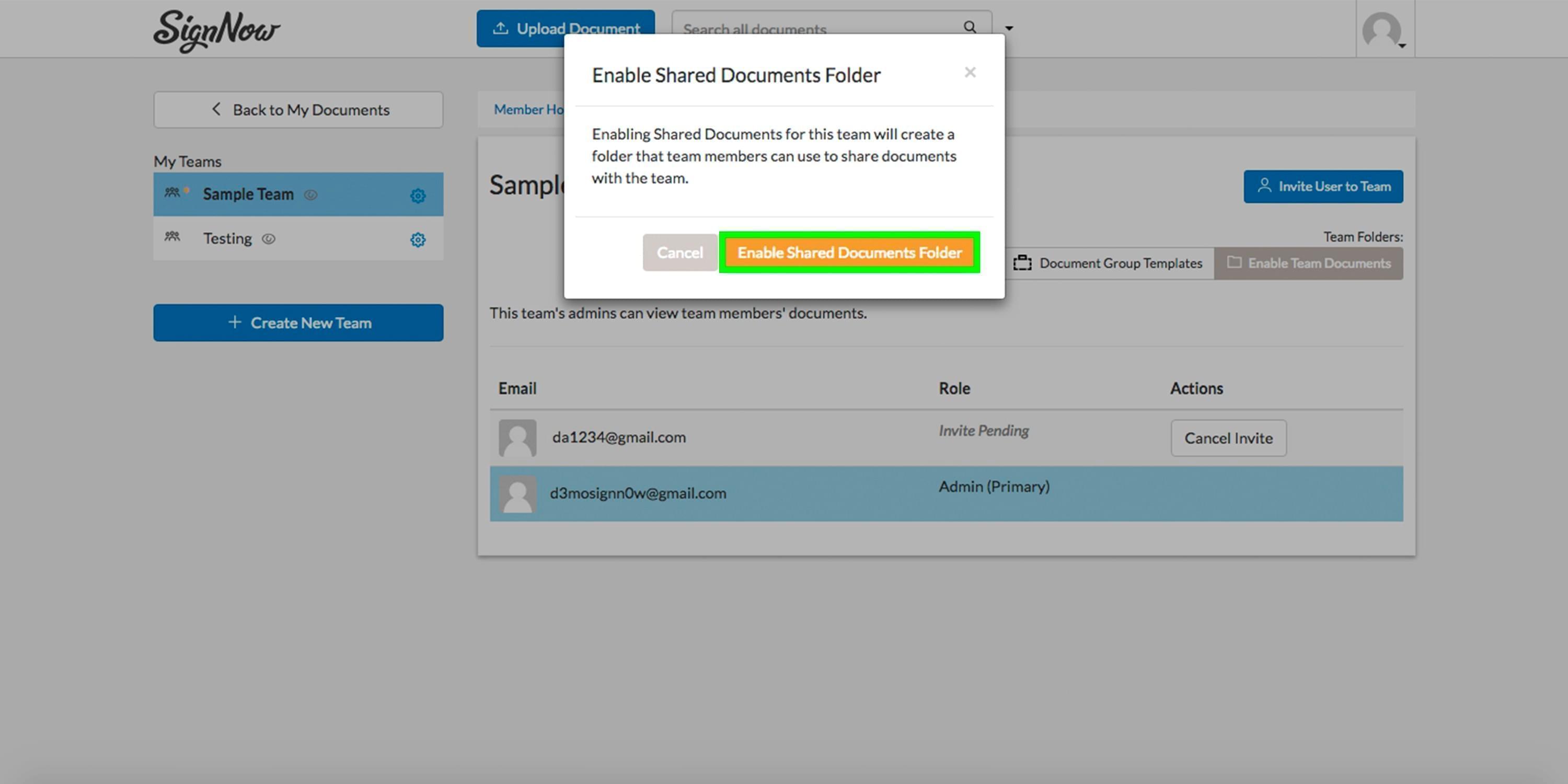
Task: Cancel the invite for da1234@gmail.com
Action: pos(1228,437)
